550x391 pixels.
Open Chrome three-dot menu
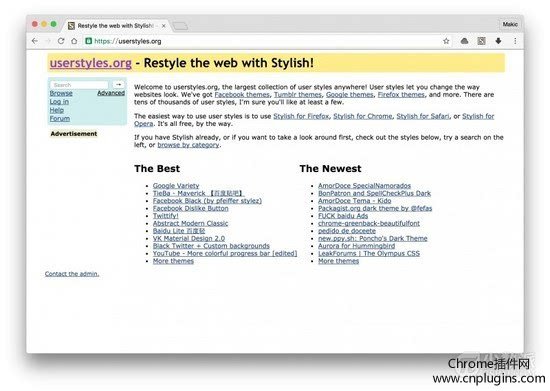[x=515, y=41]
